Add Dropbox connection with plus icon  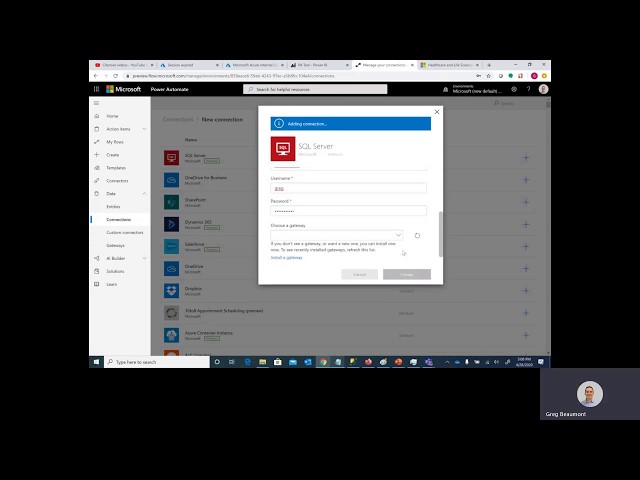[526, 291]
